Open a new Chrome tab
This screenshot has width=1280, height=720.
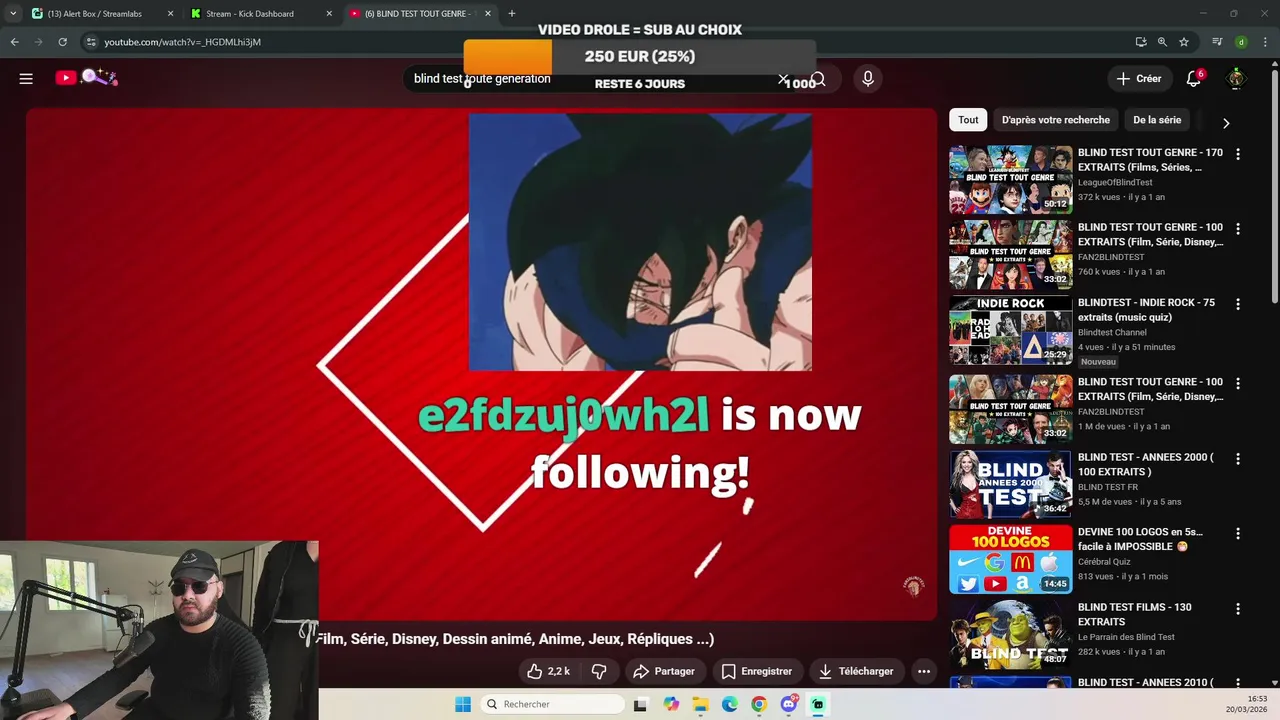512,13
